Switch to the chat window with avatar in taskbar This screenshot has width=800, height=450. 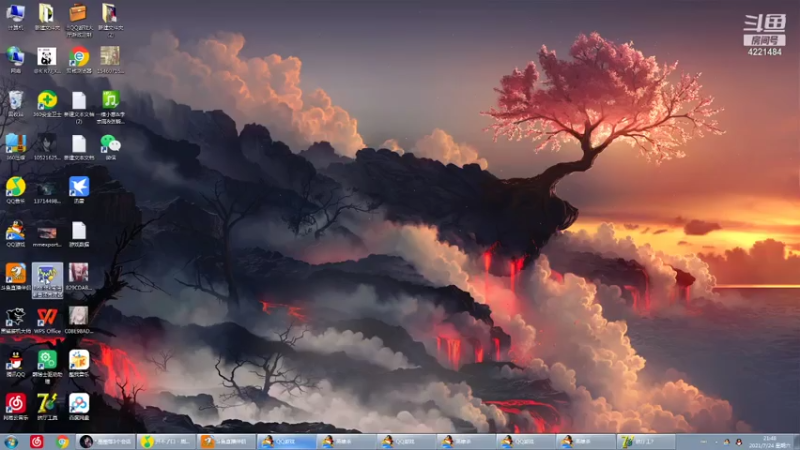pyautogui.click(x=106, y=442)
